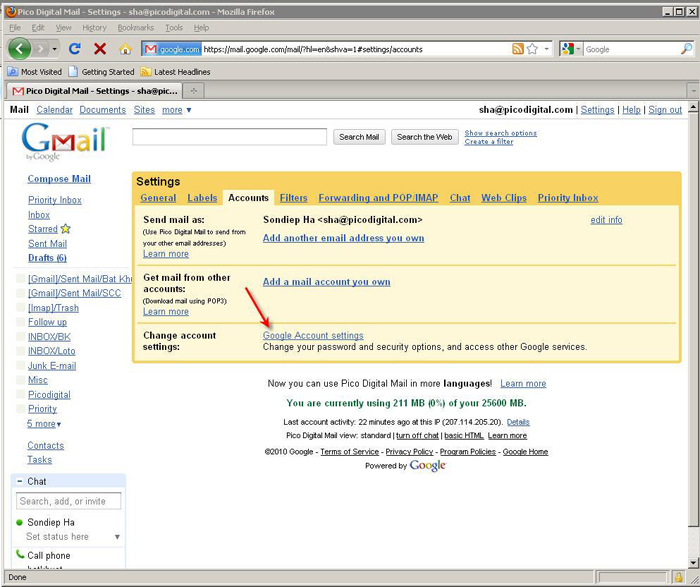Open the back/forward history dropdown arrow
Image resolution: width=700 pixels, height=587 pixels.
pos(54,49)
